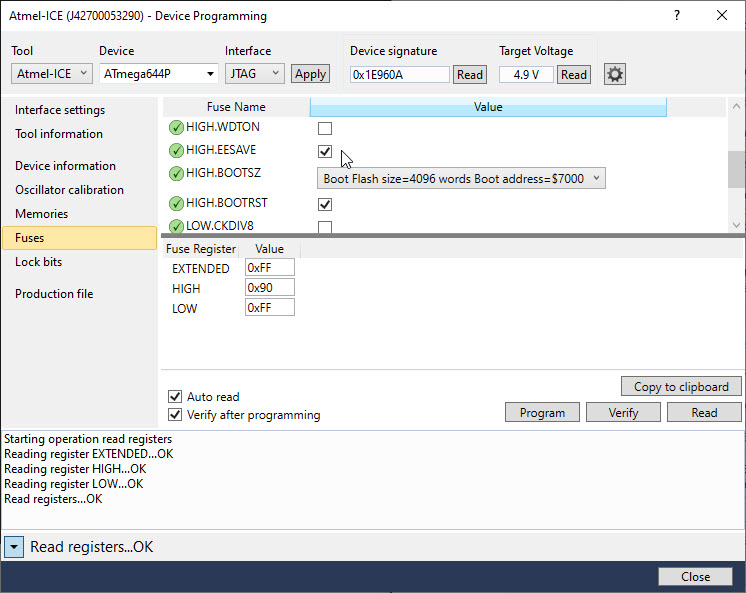Click the green status icon beside LOW.CKDIV8
The width and height of the screenshot is (746, 593).
tap(176, 226)
